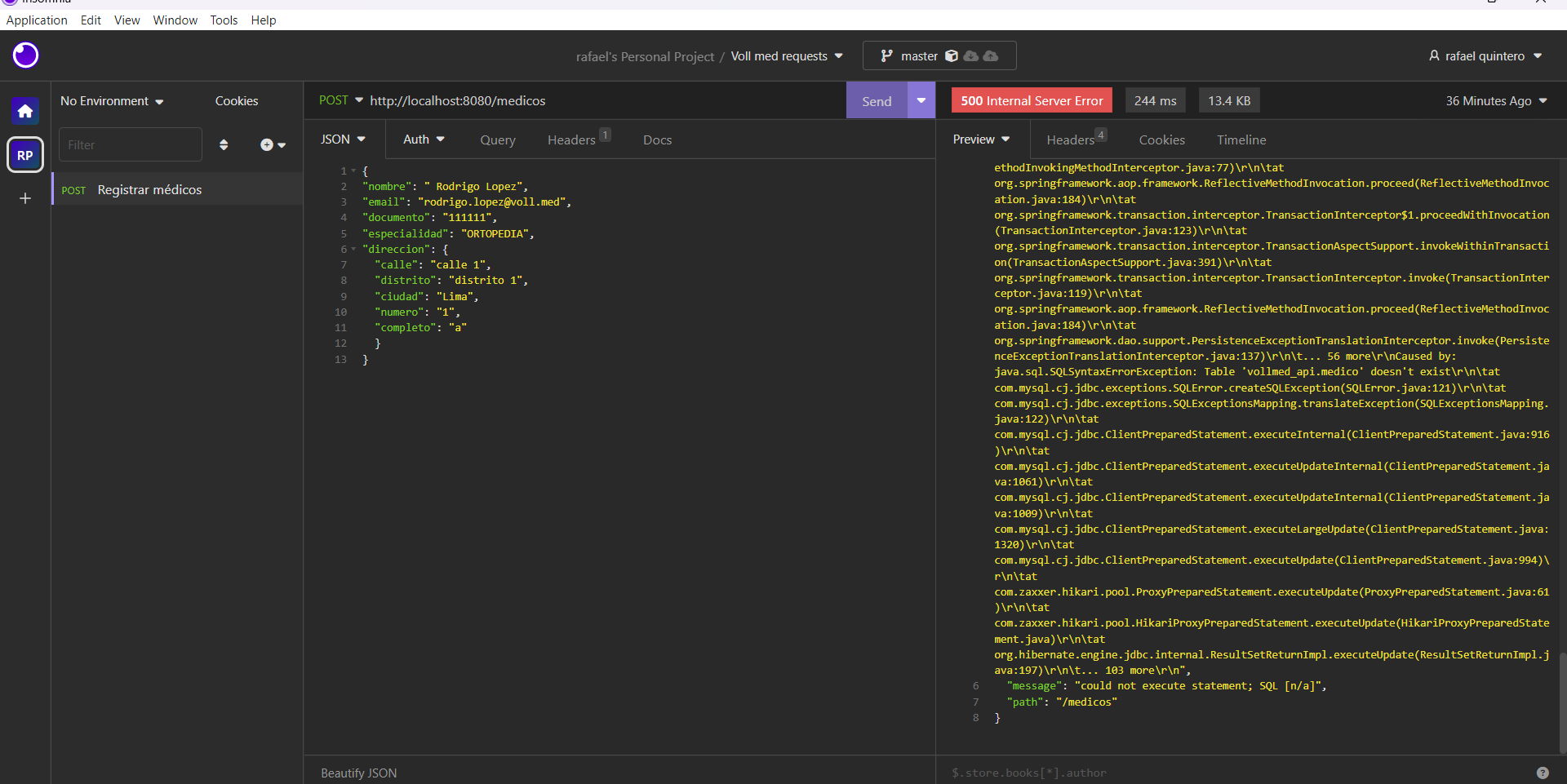Select the RP project icon in sidebar
The height and width of the screenshot is (784, 1567).
(x=25, y=155)
